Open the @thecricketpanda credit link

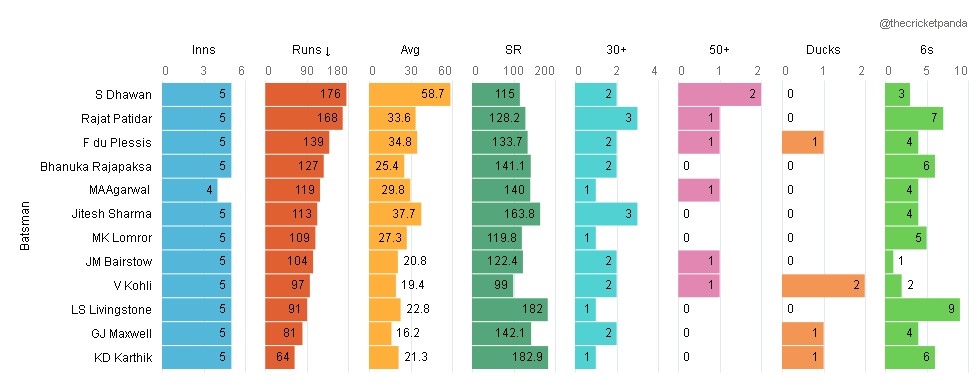point(923,24)
